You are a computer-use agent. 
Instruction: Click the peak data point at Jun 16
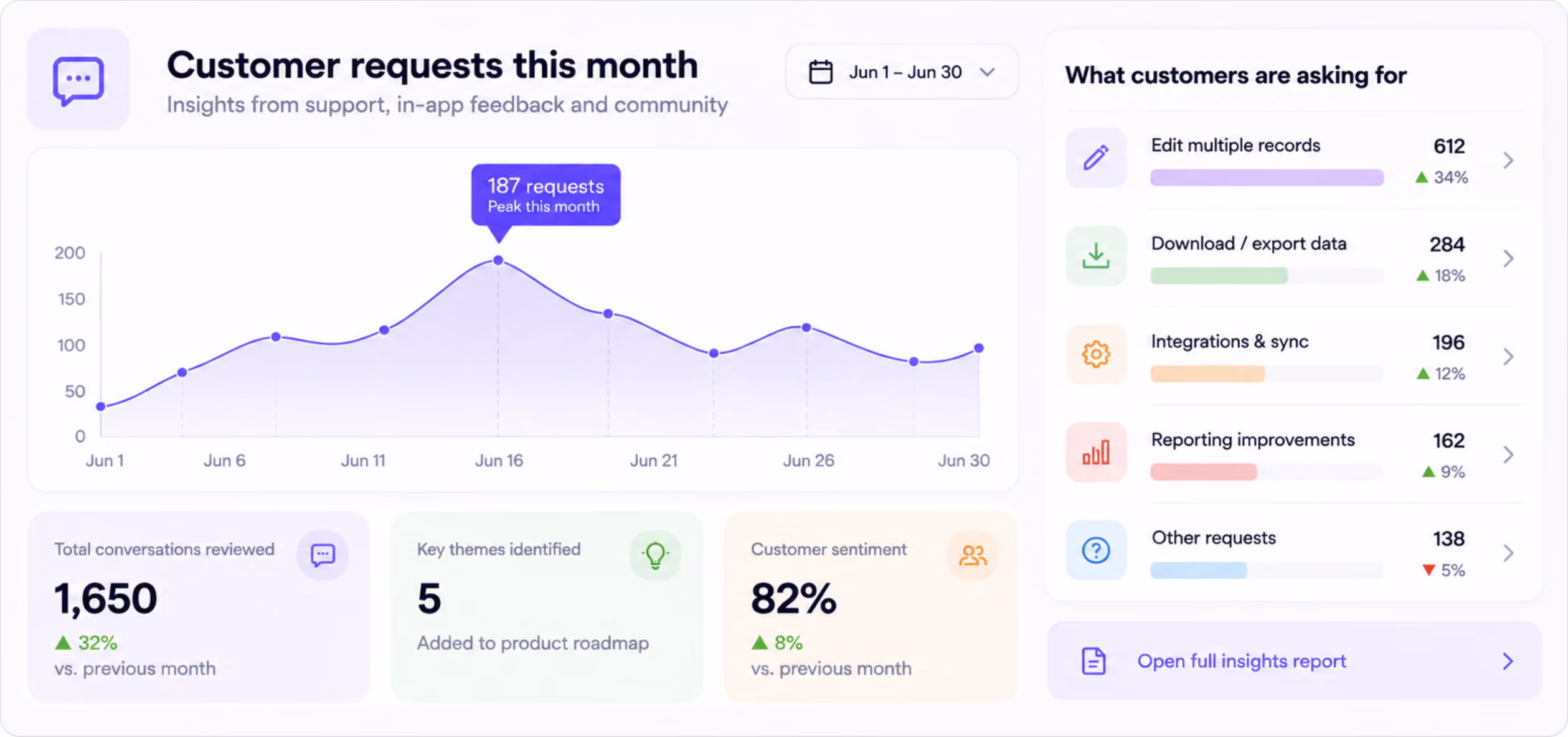click(498, 260)
